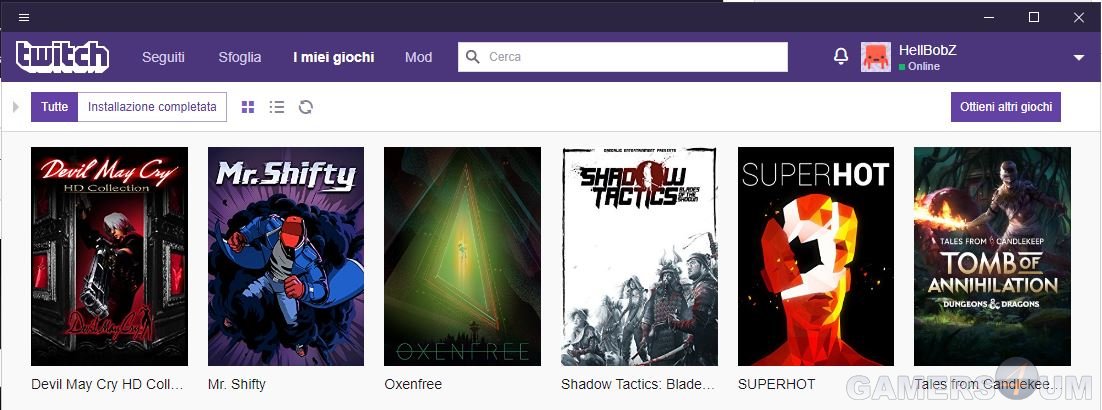Screen dimensions: 1102x410
Task: Open the SUPERHOT cover
Action: click(816, 256)
